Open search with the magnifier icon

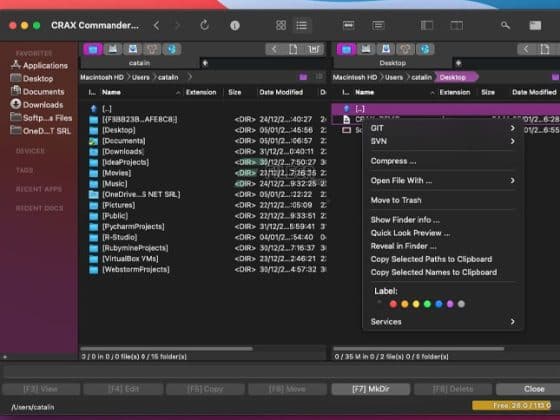(x=505, y=25)
